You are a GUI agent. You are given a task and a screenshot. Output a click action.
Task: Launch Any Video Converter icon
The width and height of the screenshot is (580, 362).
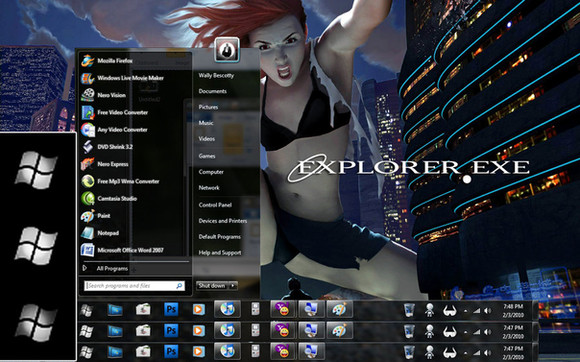pos(88,130)
